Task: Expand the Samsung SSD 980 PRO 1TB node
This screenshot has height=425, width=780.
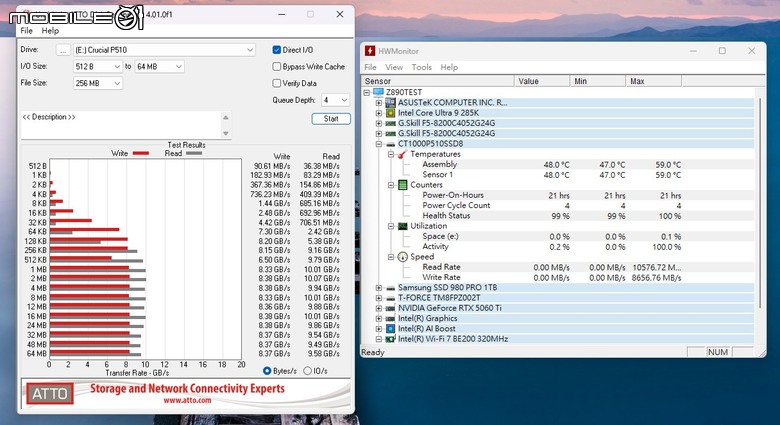Action: 379,288
